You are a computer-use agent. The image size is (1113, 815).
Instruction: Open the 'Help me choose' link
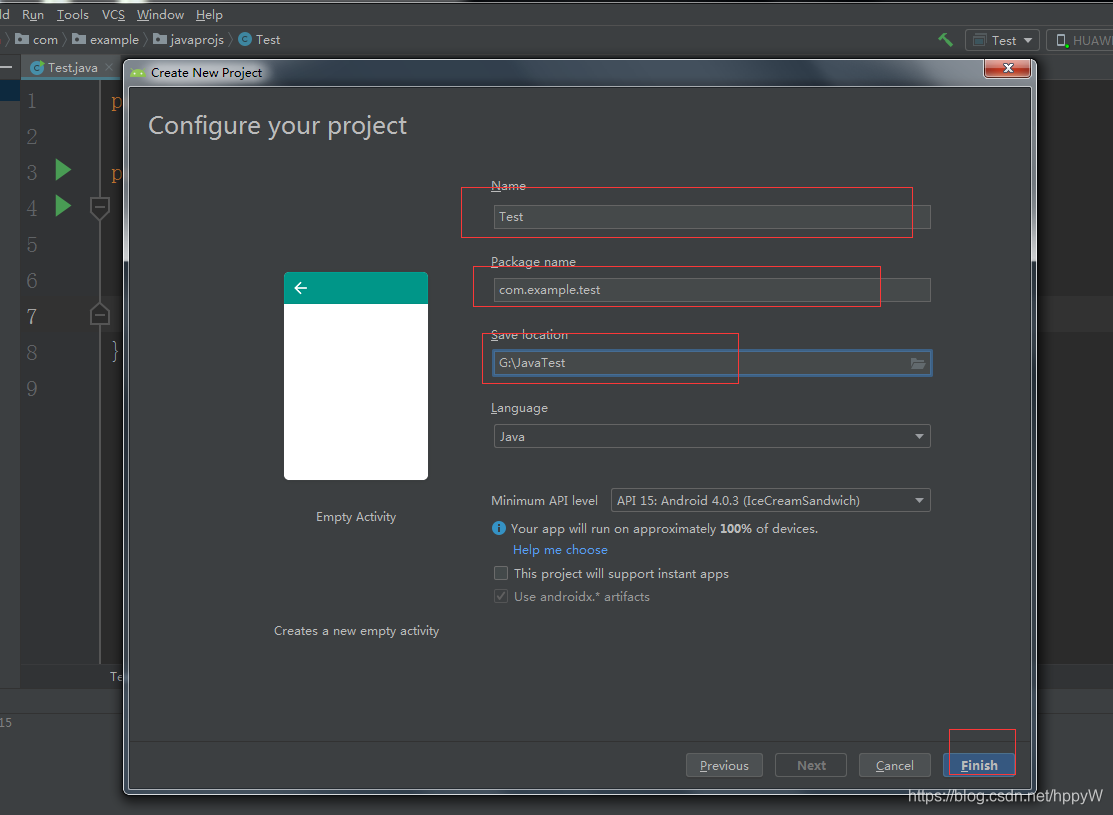[x=560, y=549]
